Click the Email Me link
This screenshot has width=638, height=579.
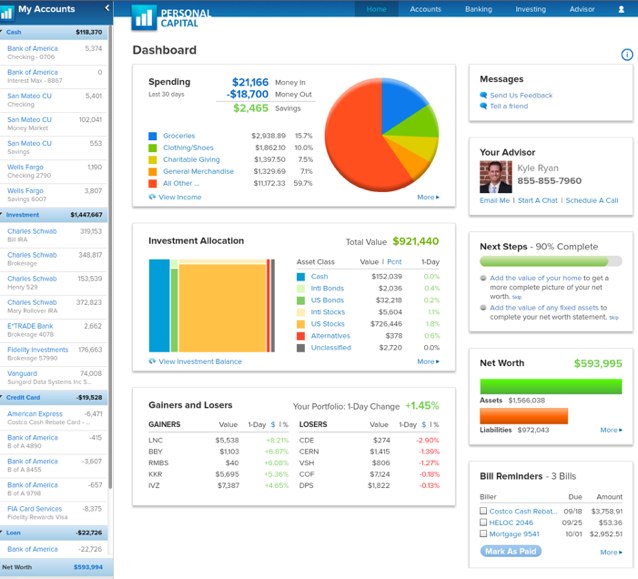[x=494, y=200]
